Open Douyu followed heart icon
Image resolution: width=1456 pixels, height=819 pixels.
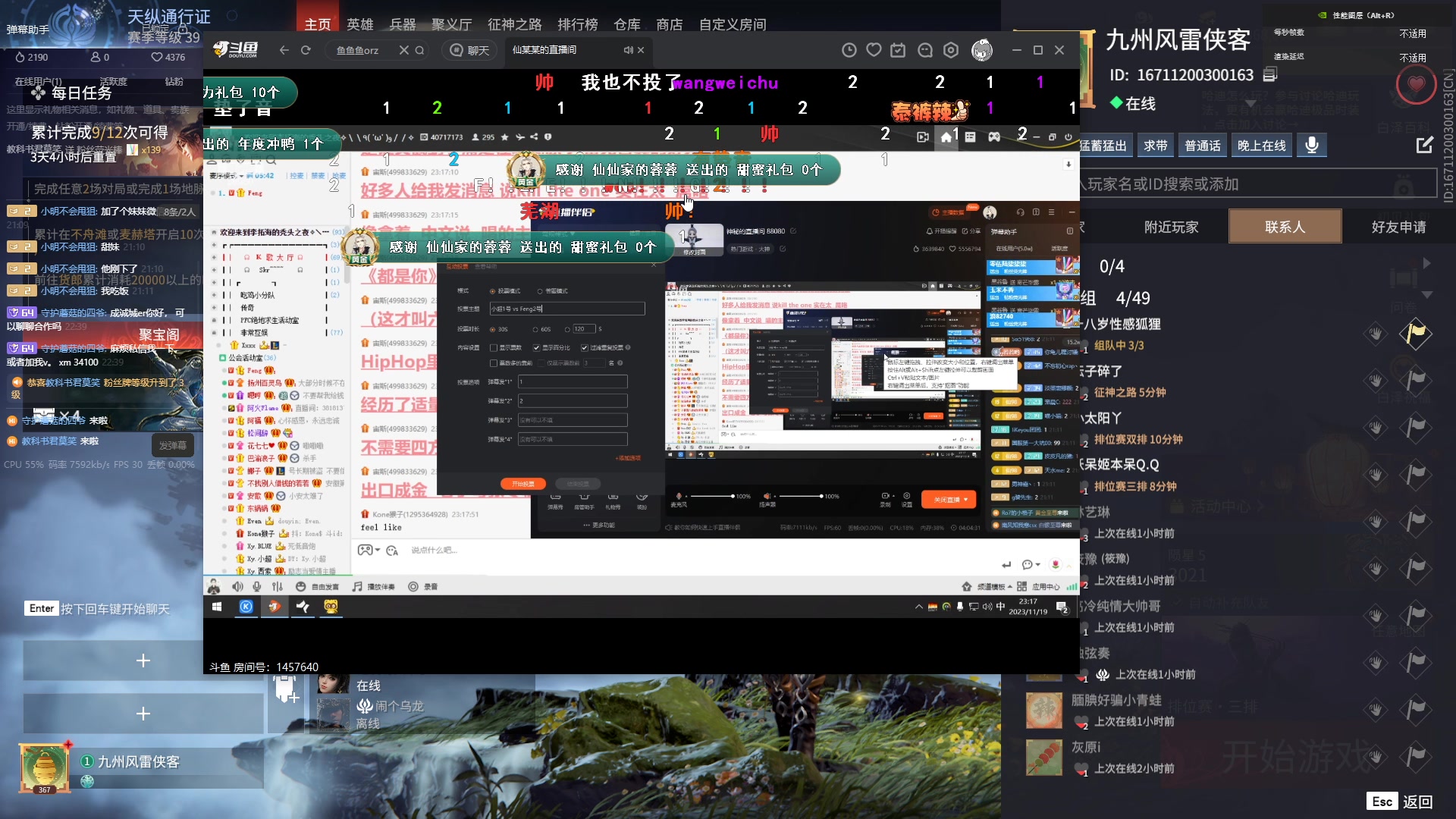pyautogui.click(x=874, y=50)
